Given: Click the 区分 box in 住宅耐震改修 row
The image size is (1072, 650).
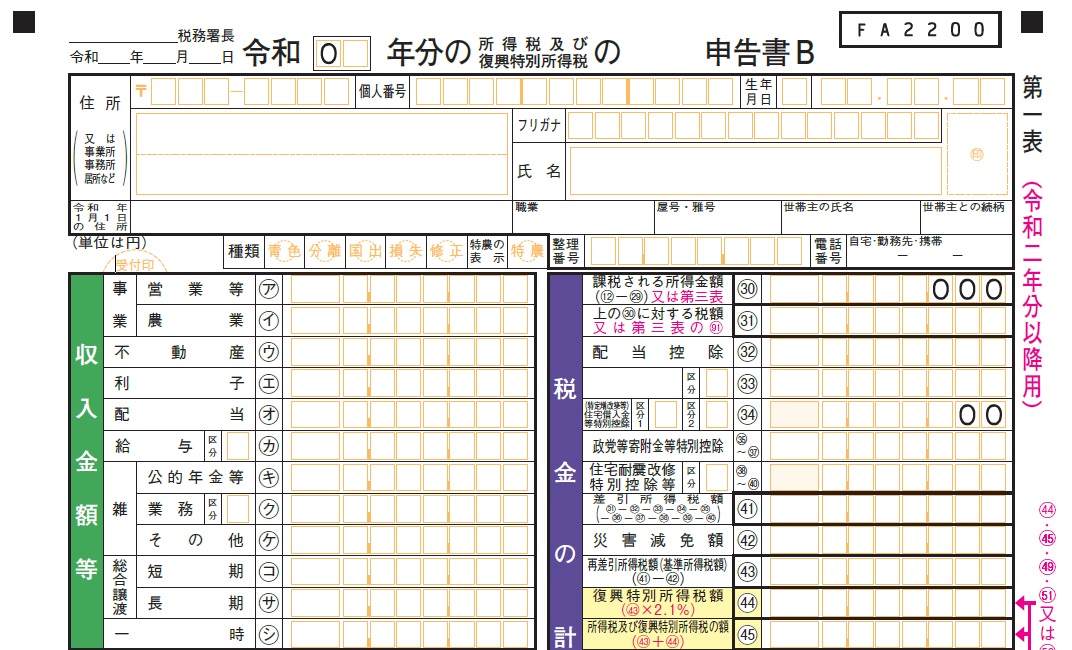Looking at the screenshot, I should (716, 478).
